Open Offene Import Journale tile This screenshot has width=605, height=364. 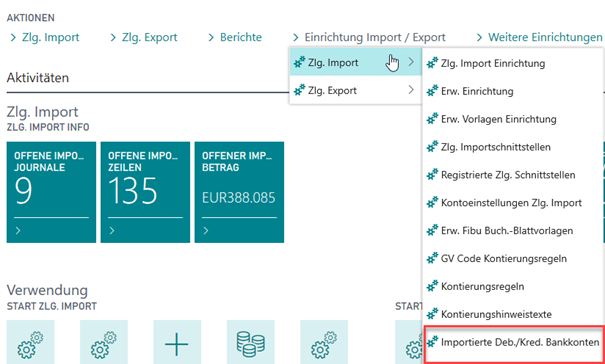point(51,192)
